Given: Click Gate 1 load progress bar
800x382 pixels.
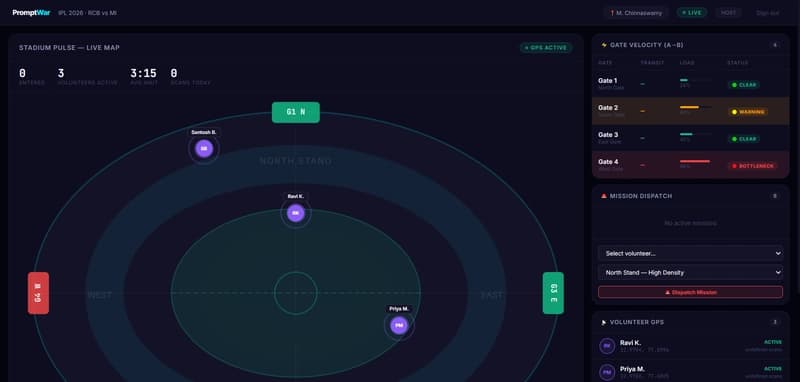Looking at the screenshot, I should click(x=695, y=80).
